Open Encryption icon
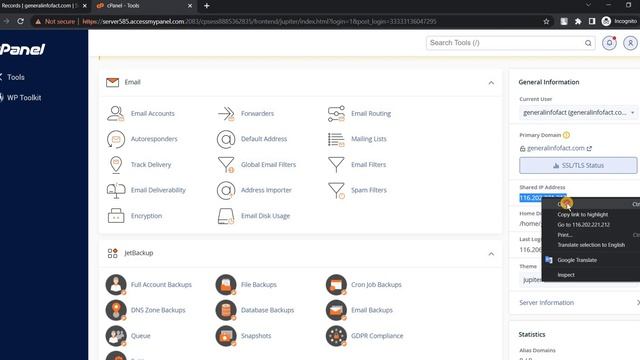Screen dimensions: 640x360 (116, 216)
